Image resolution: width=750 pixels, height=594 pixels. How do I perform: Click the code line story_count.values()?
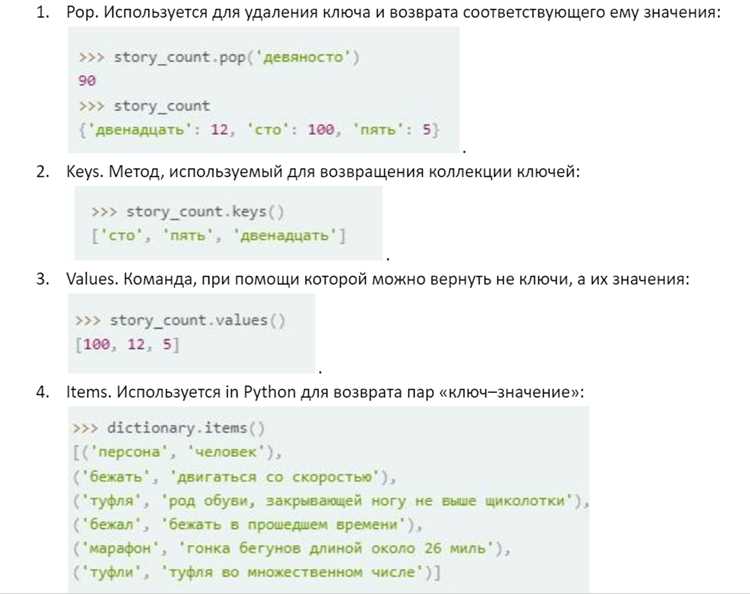tap(180, 320)
